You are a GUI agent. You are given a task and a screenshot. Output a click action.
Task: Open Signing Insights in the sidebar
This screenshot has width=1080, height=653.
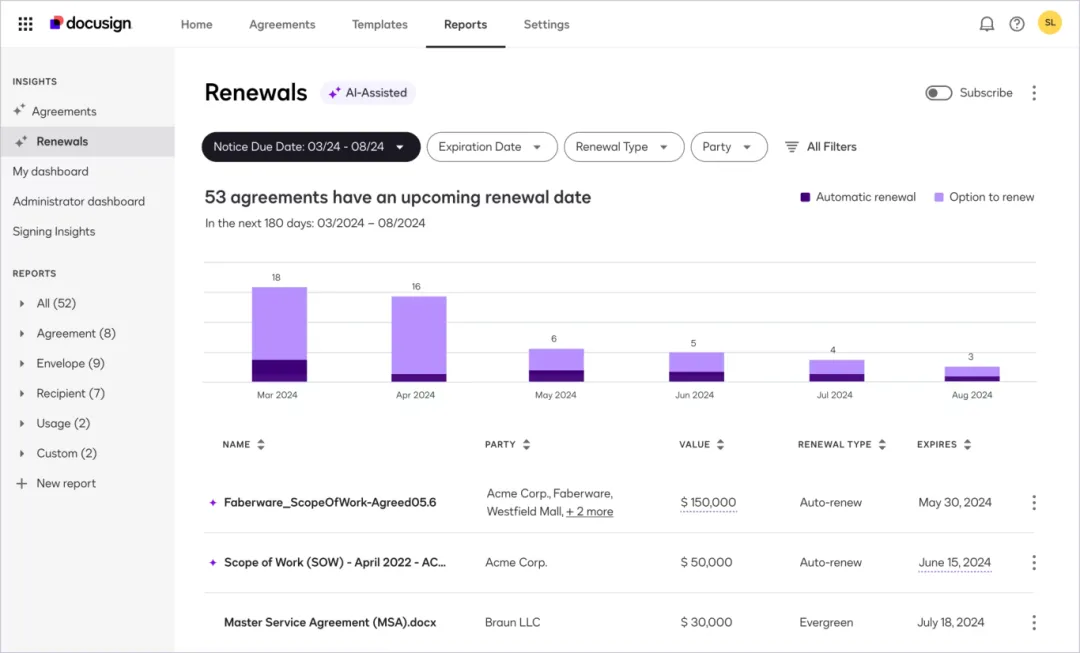coord(54,232)
